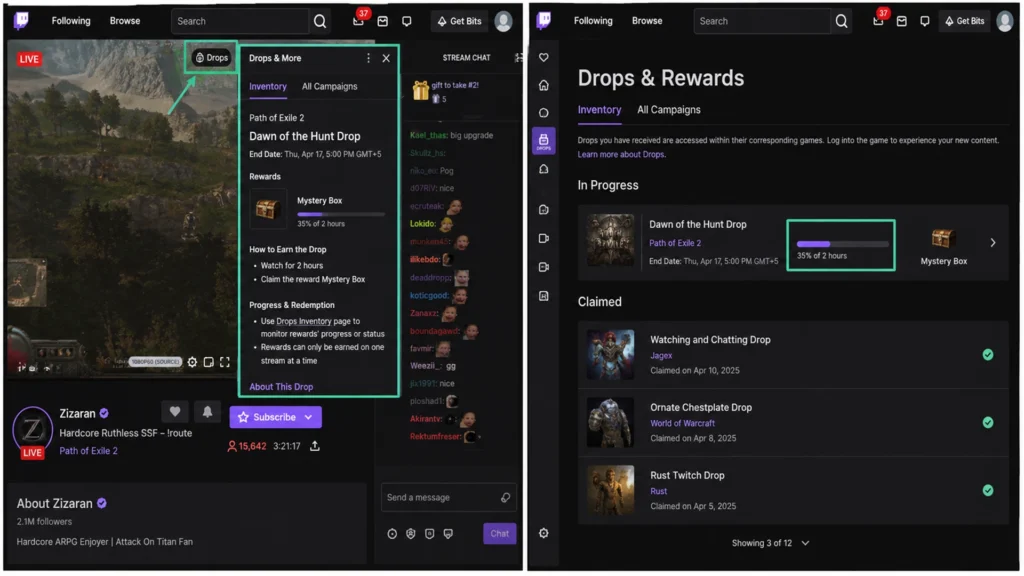Image resolution: width=1024 pixels, height=576 pixels.
Task: Open notifications inbox with 37 badge, left window
Action: (359, 21)
